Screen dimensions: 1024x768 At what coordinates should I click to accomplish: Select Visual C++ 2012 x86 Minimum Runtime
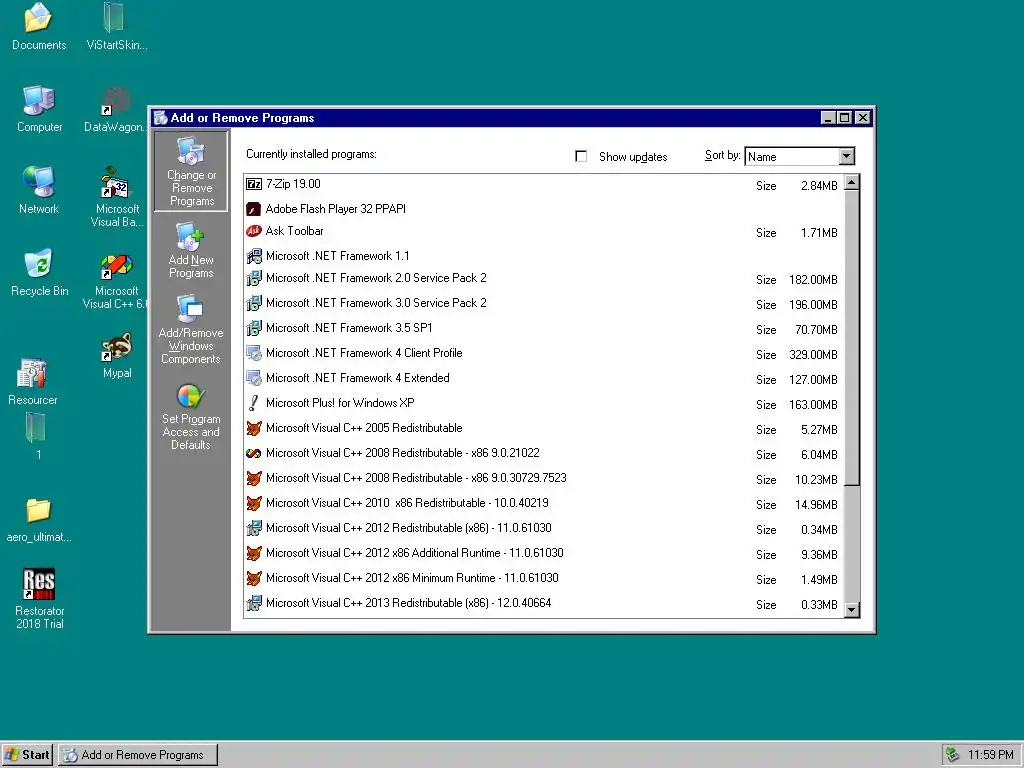[x=543, y=579]
